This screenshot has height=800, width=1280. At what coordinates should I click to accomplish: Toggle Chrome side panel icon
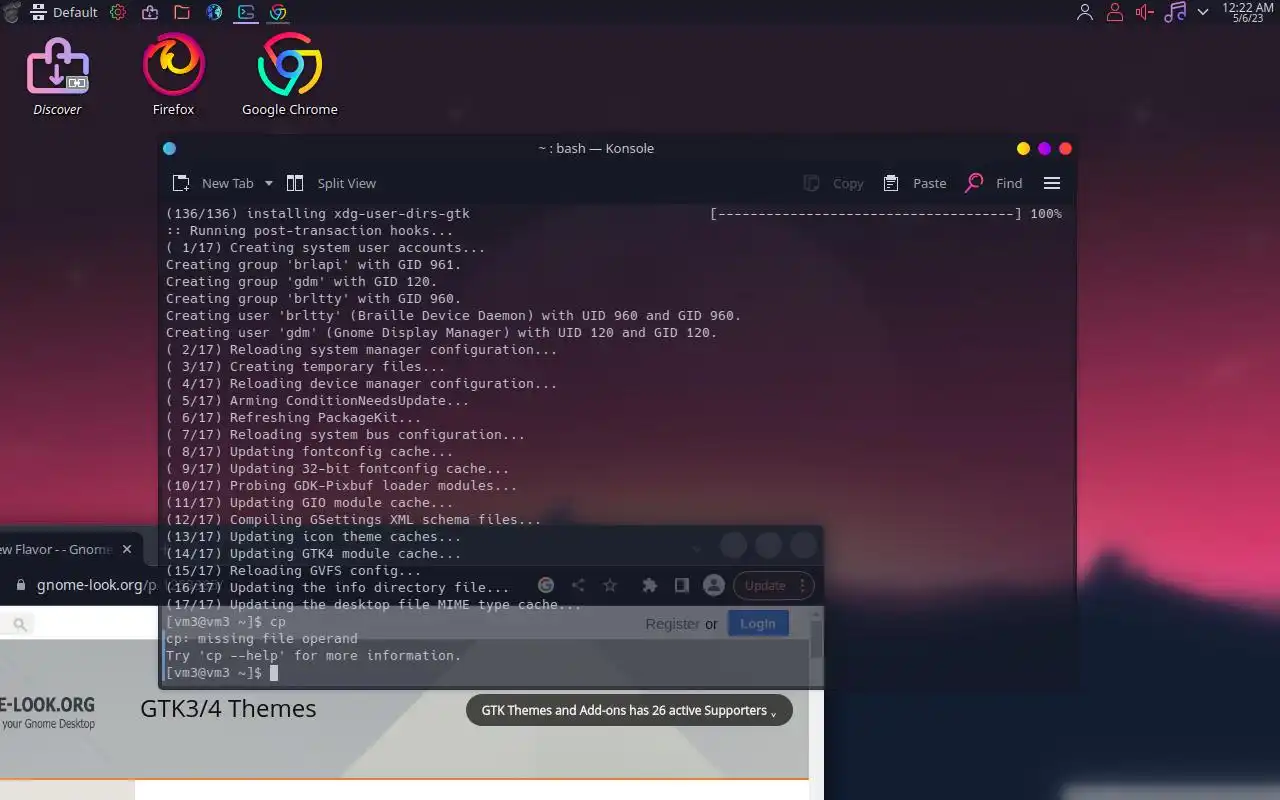coord(681,585)
